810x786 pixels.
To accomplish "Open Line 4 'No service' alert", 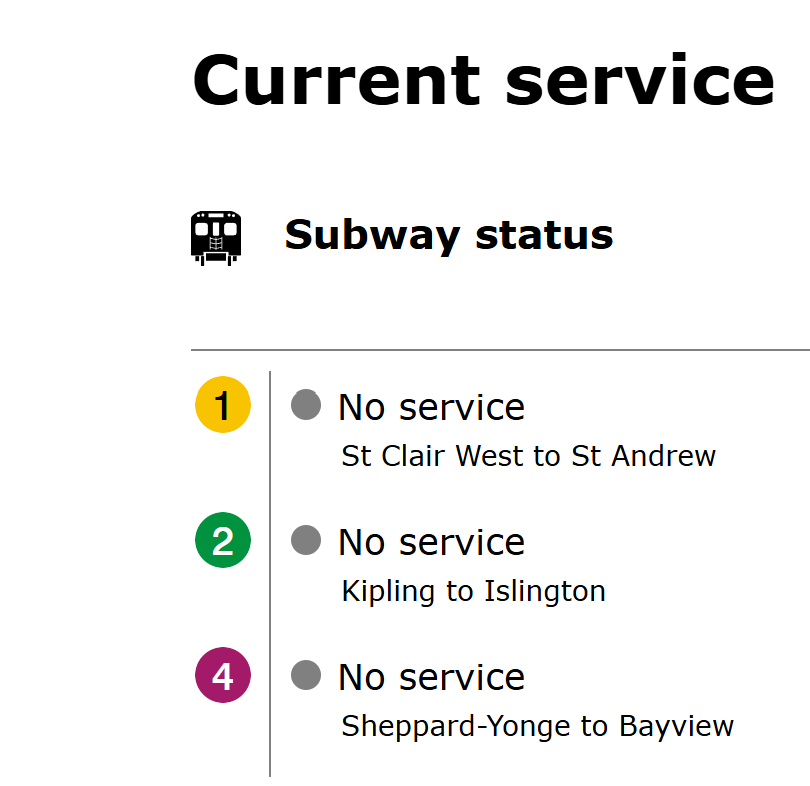I will (x=431, y=677).
